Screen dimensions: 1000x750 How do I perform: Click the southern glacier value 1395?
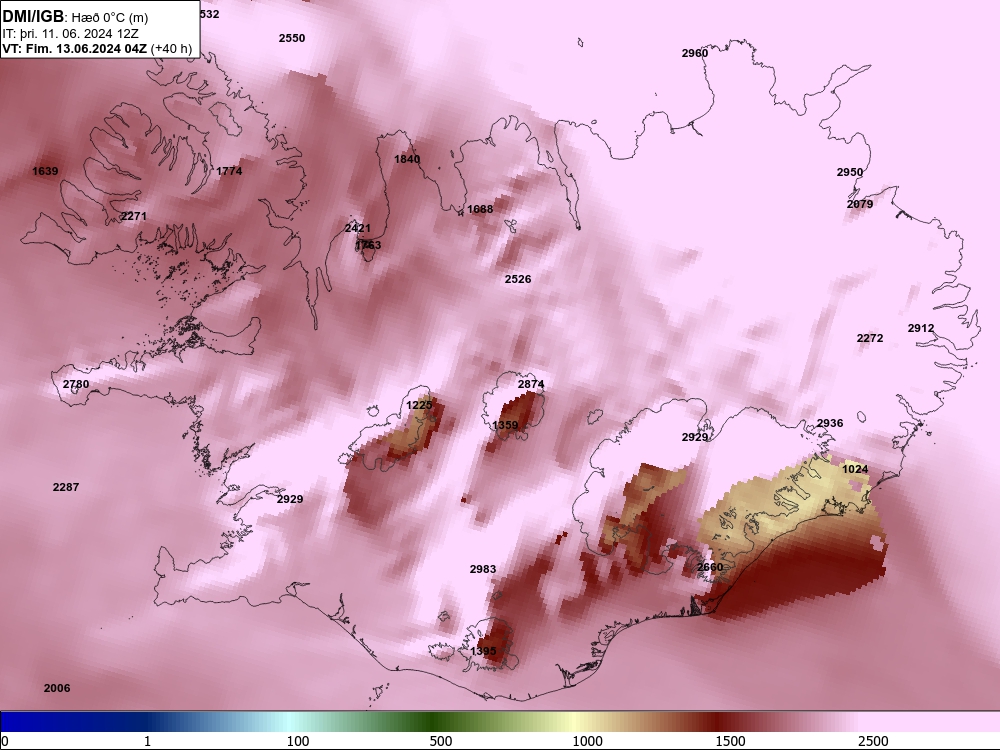483,651
